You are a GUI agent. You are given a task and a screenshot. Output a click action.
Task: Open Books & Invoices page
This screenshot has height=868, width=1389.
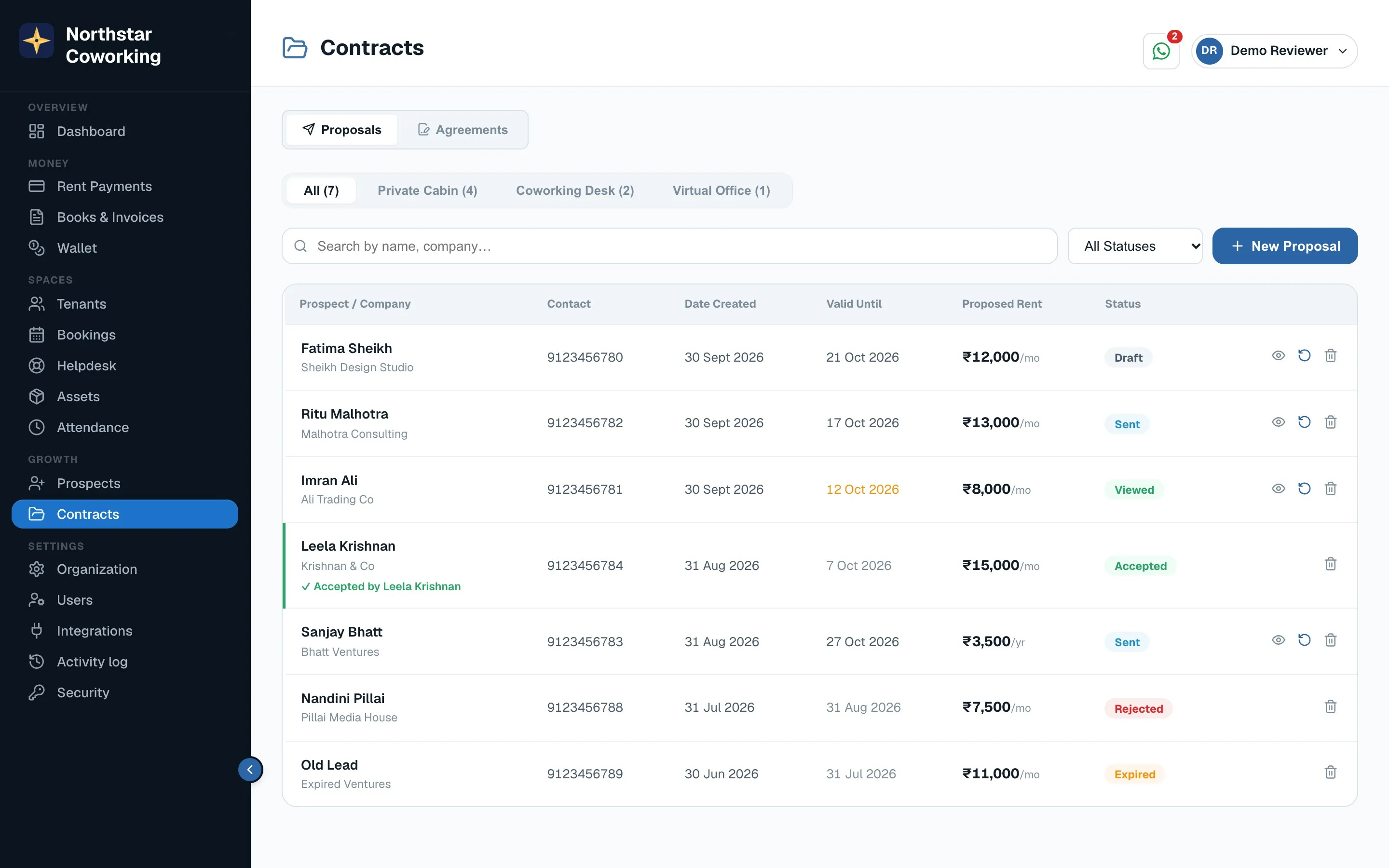click(124, 217)
